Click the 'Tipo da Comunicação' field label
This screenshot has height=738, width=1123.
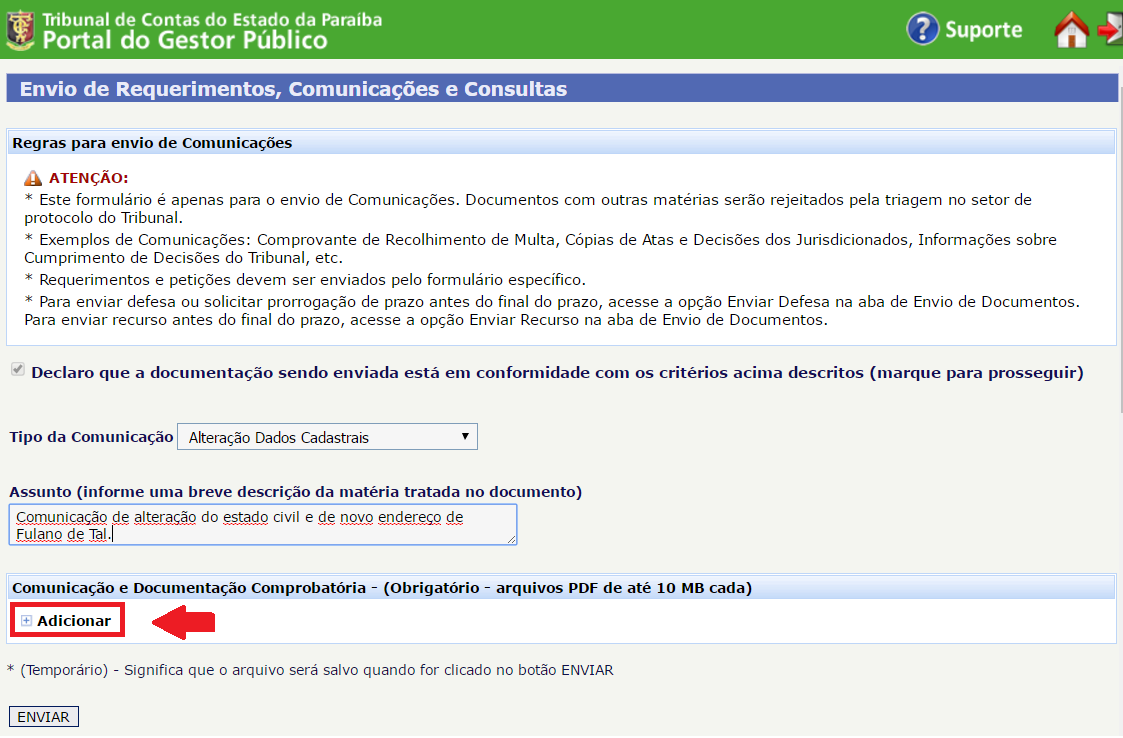click(x=90, y=437)
